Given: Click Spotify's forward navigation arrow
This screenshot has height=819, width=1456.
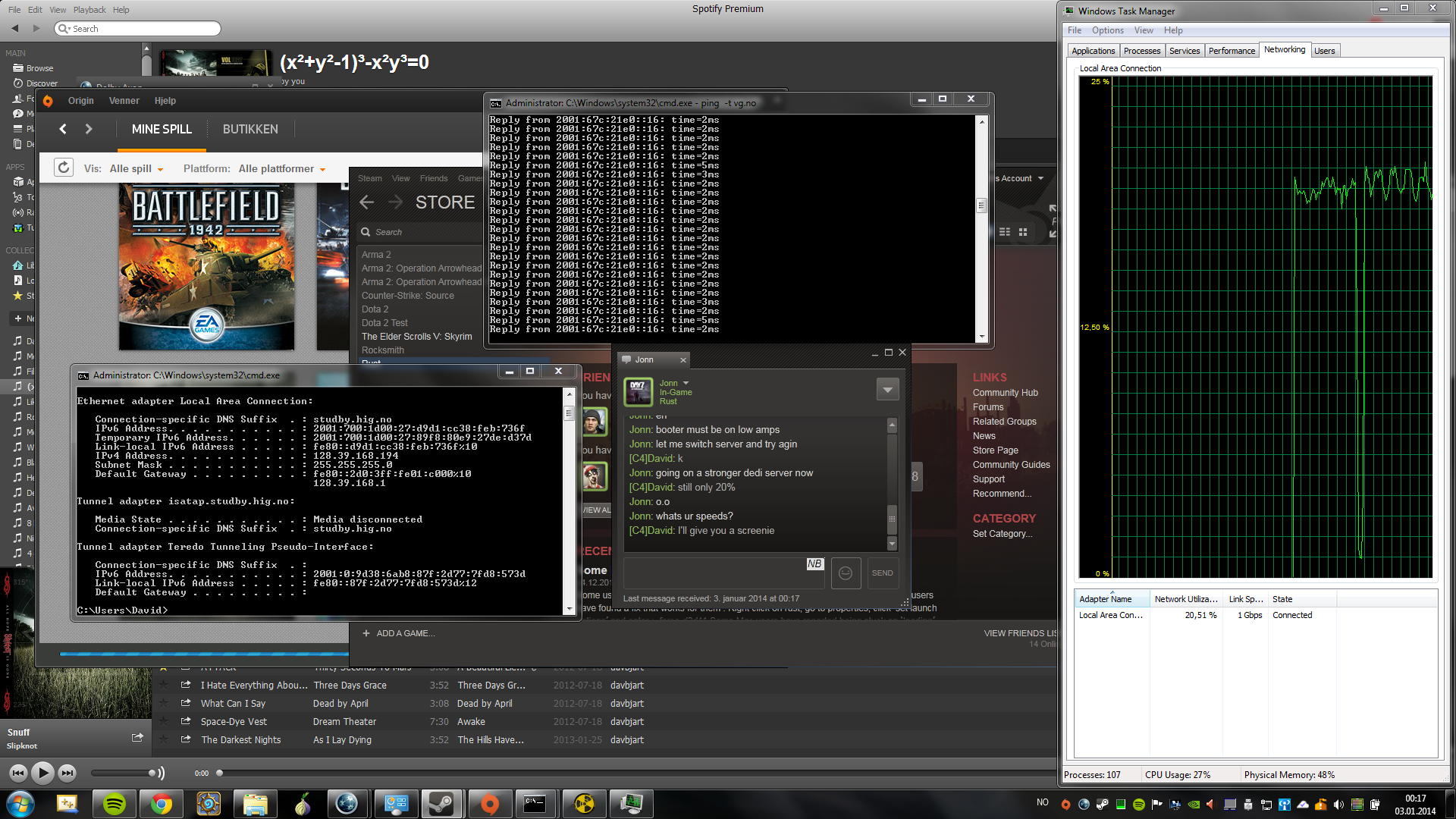Looking at the screenshot, I should tap(36, 28).
